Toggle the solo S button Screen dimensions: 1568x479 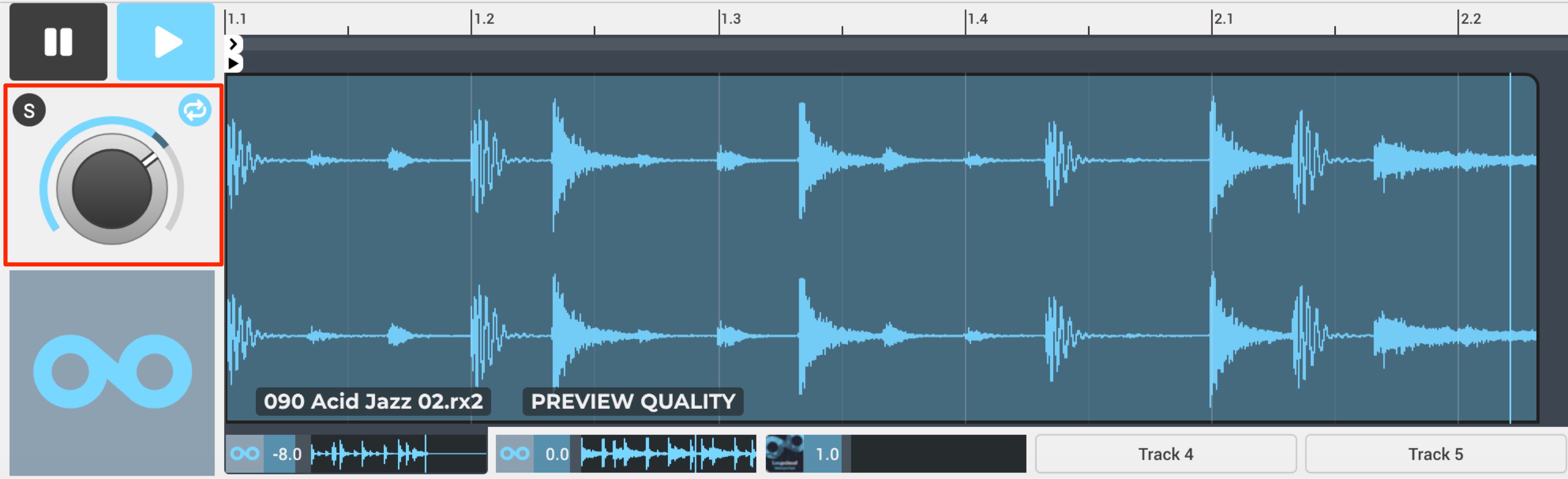[29, 110]
